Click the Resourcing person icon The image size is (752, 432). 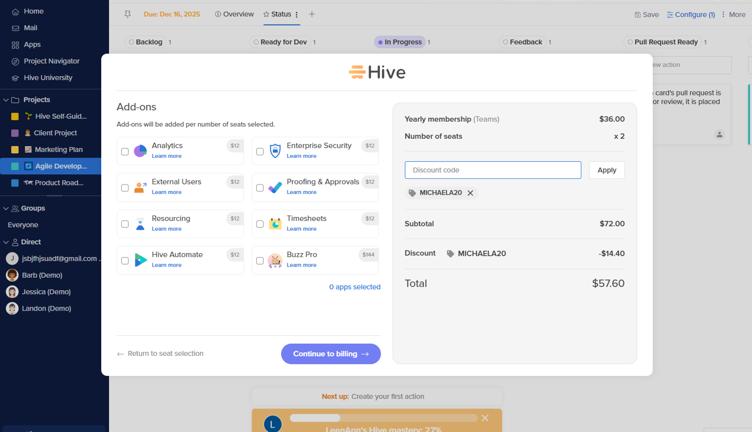(140, 224)
